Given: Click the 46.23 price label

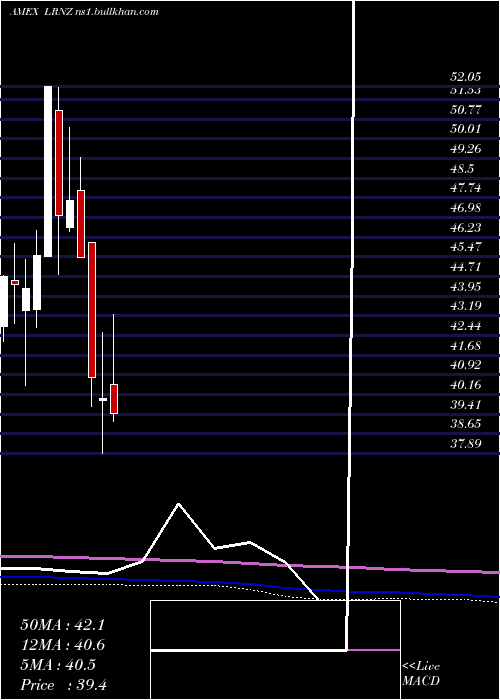Looking at the screenshot, I should [x=466, y=228].
